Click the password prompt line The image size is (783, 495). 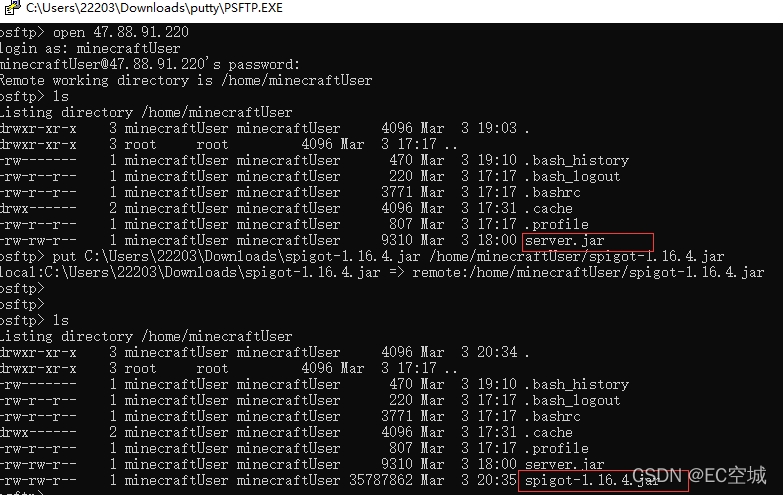[x=150, y=64]
